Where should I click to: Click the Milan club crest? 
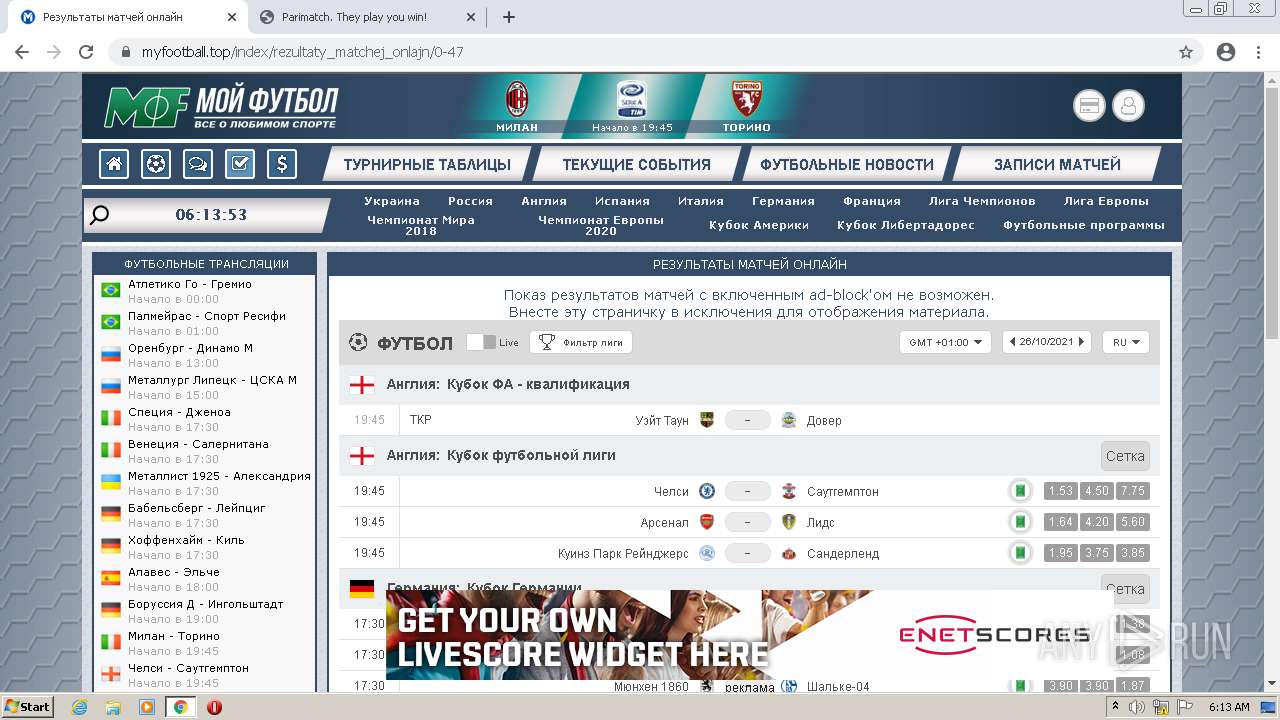[517, 99]
